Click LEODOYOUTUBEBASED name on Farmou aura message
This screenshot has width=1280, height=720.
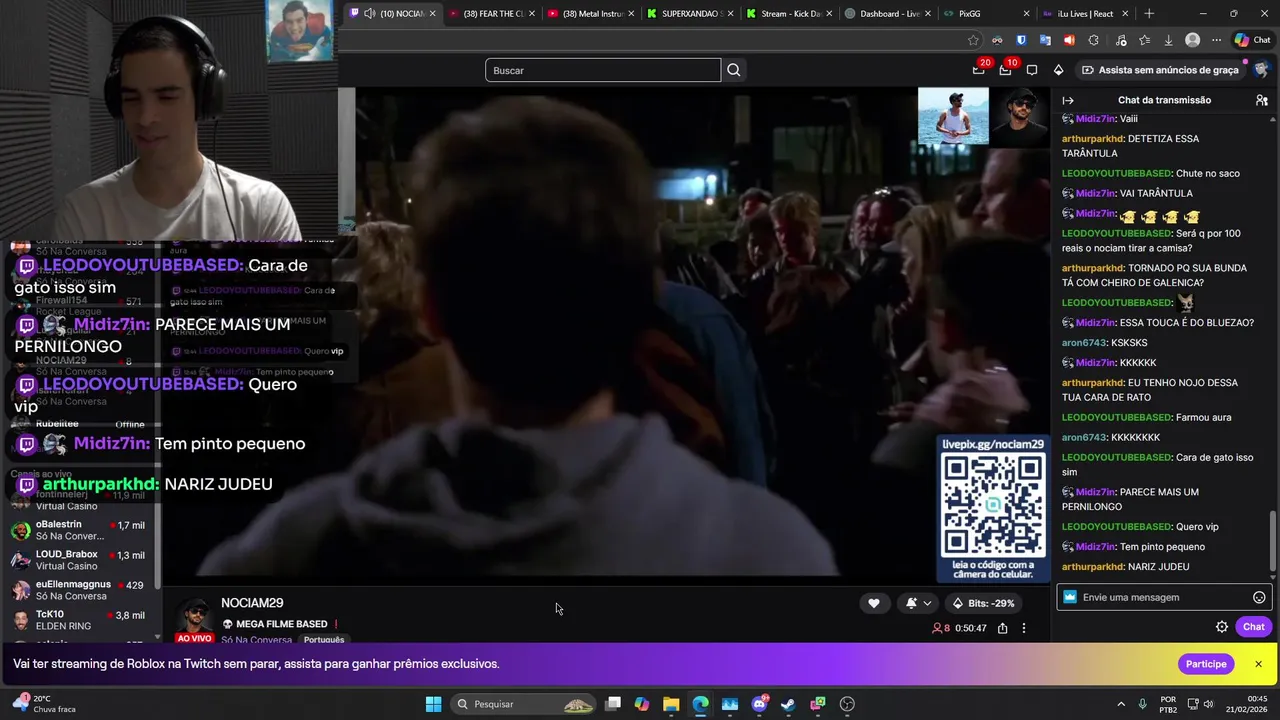click(x=1116, y=418)
